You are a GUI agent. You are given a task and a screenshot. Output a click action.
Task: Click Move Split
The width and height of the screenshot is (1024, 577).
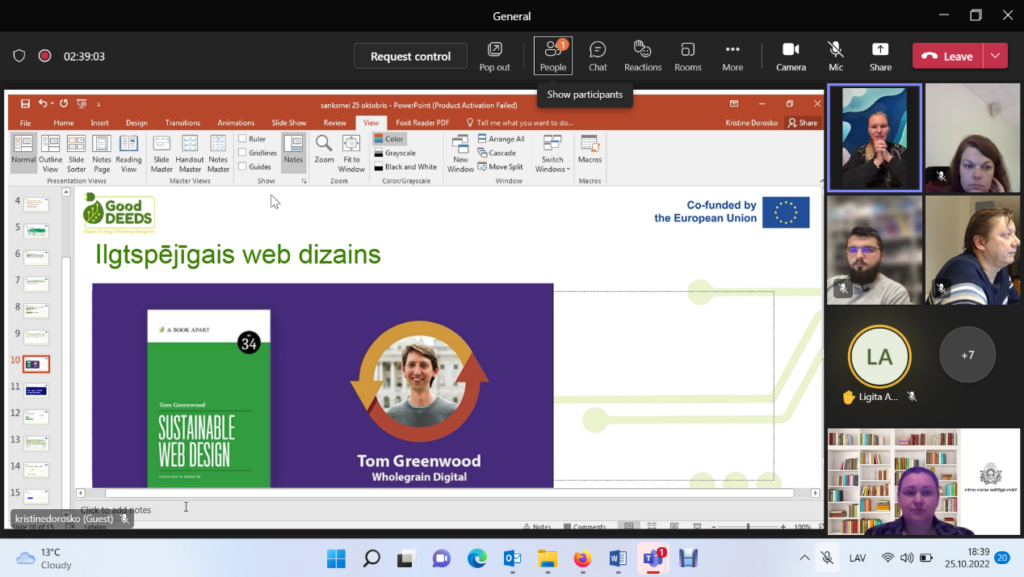click(x=500, y=166)
